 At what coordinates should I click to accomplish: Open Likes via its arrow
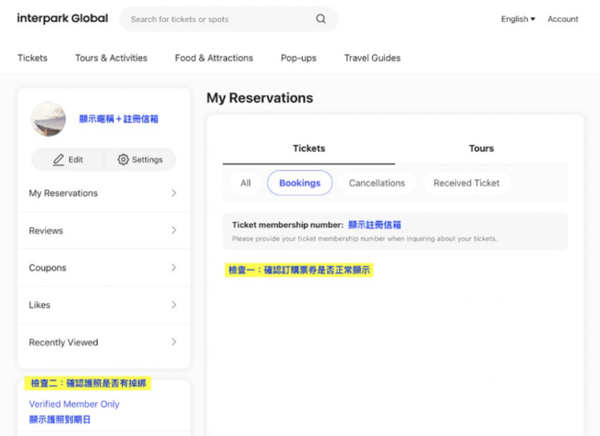pyautogui.click(x=174, y=305)
